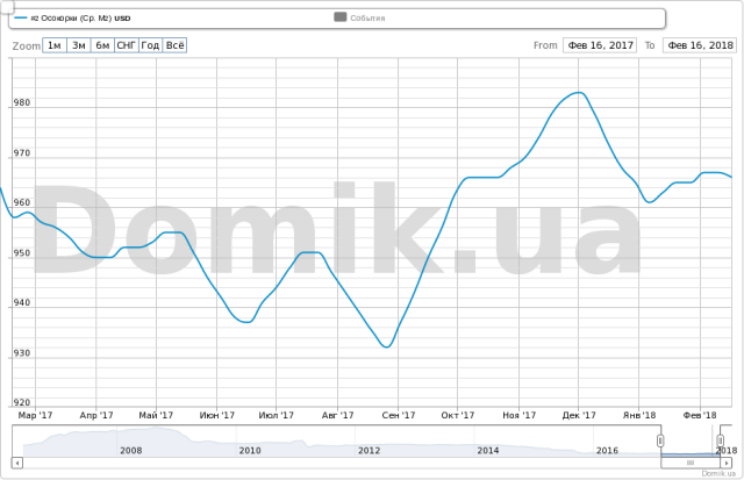This screenshot has width=744, height=480.
Task: Switch zoom to Год
Action: pyautogui.click(x=150, y=45)
